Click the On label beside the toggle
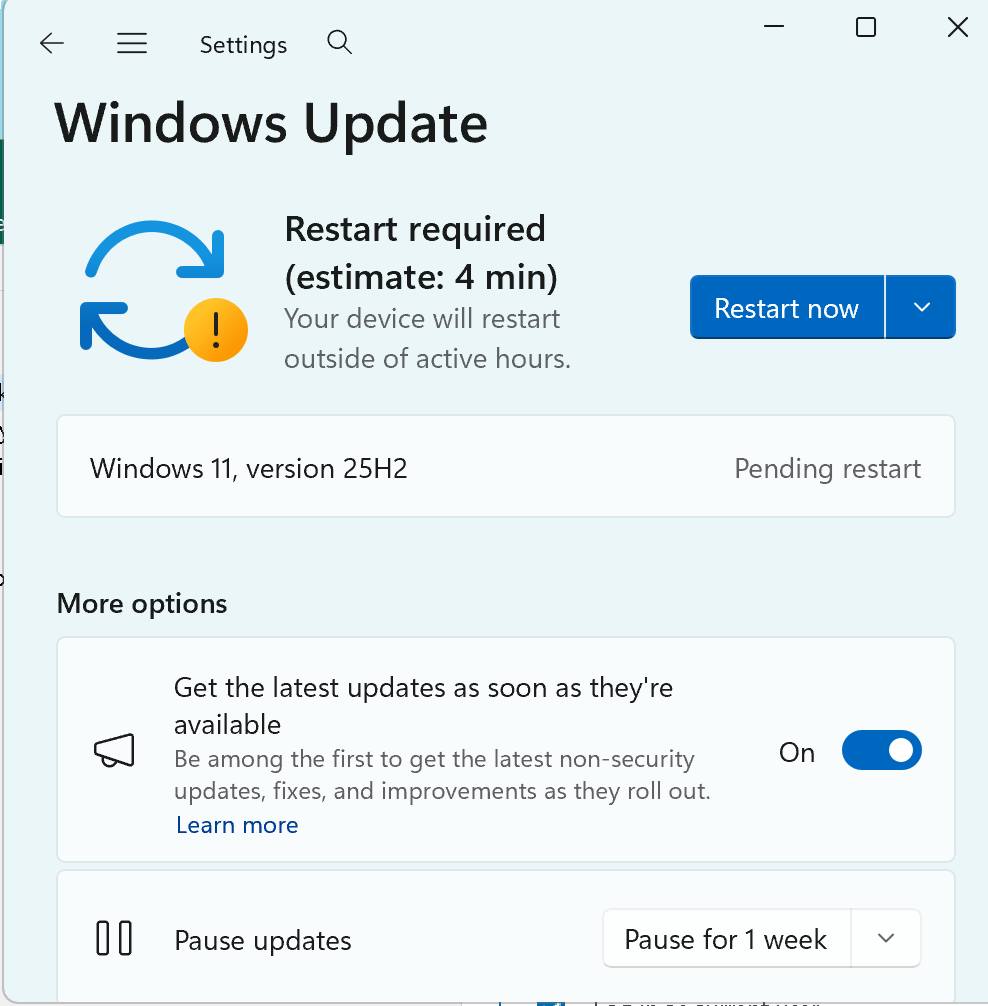Image resolution: width=988 pixels, height=1006 pixels. pyautogui.click(x=797, y=752)
